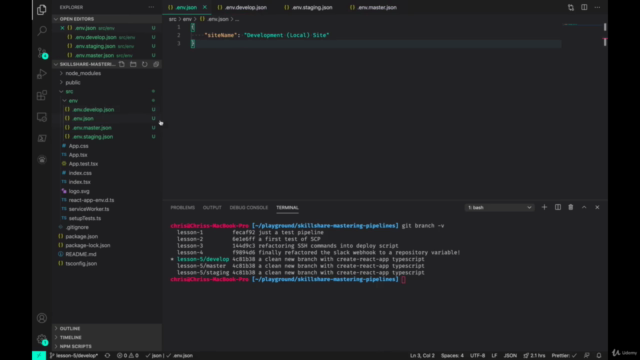Split the terminal panel

coord(558,207)
